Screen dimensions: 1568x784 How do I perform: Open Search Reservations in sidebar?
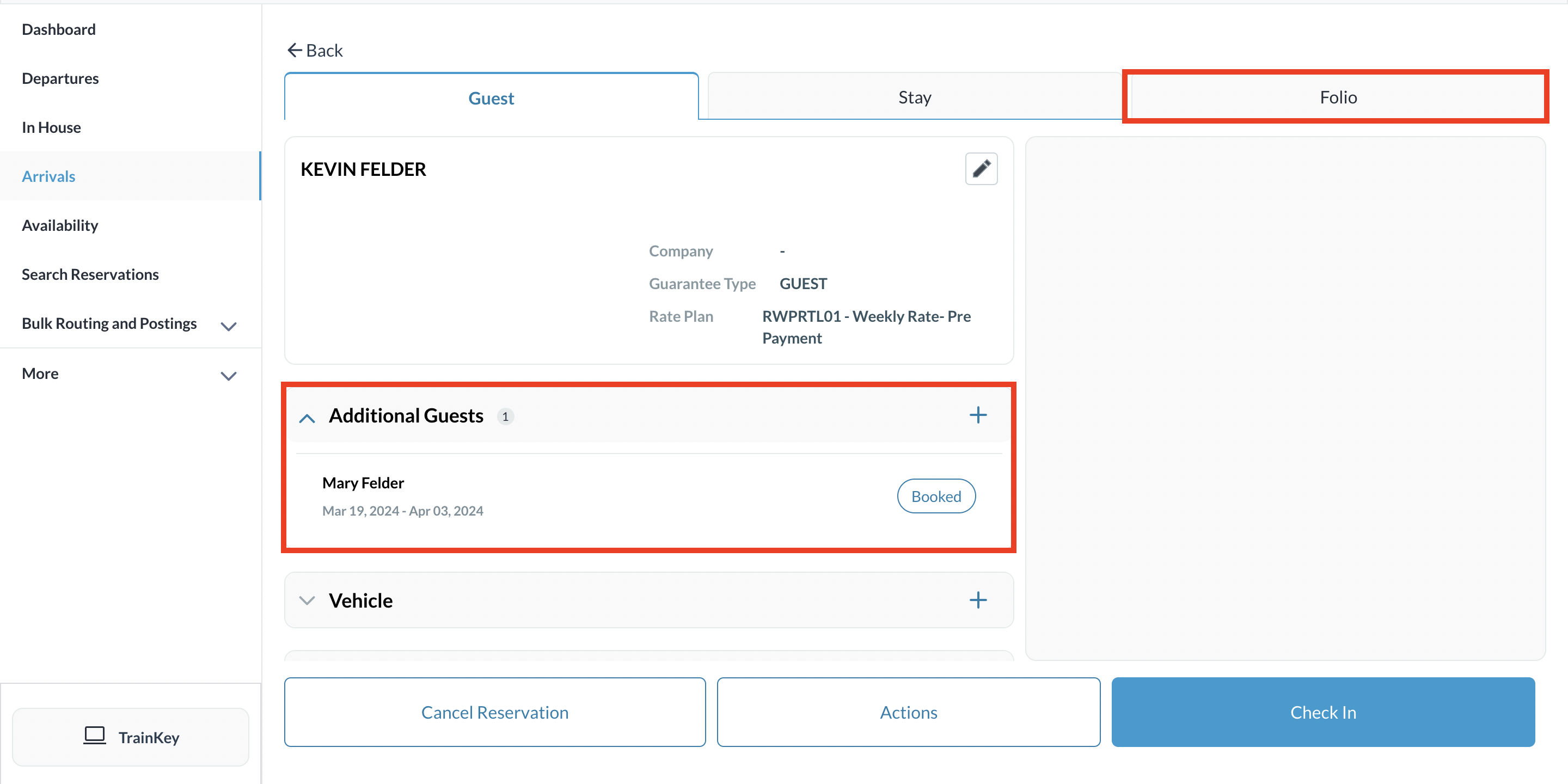[x=90, y=274]
